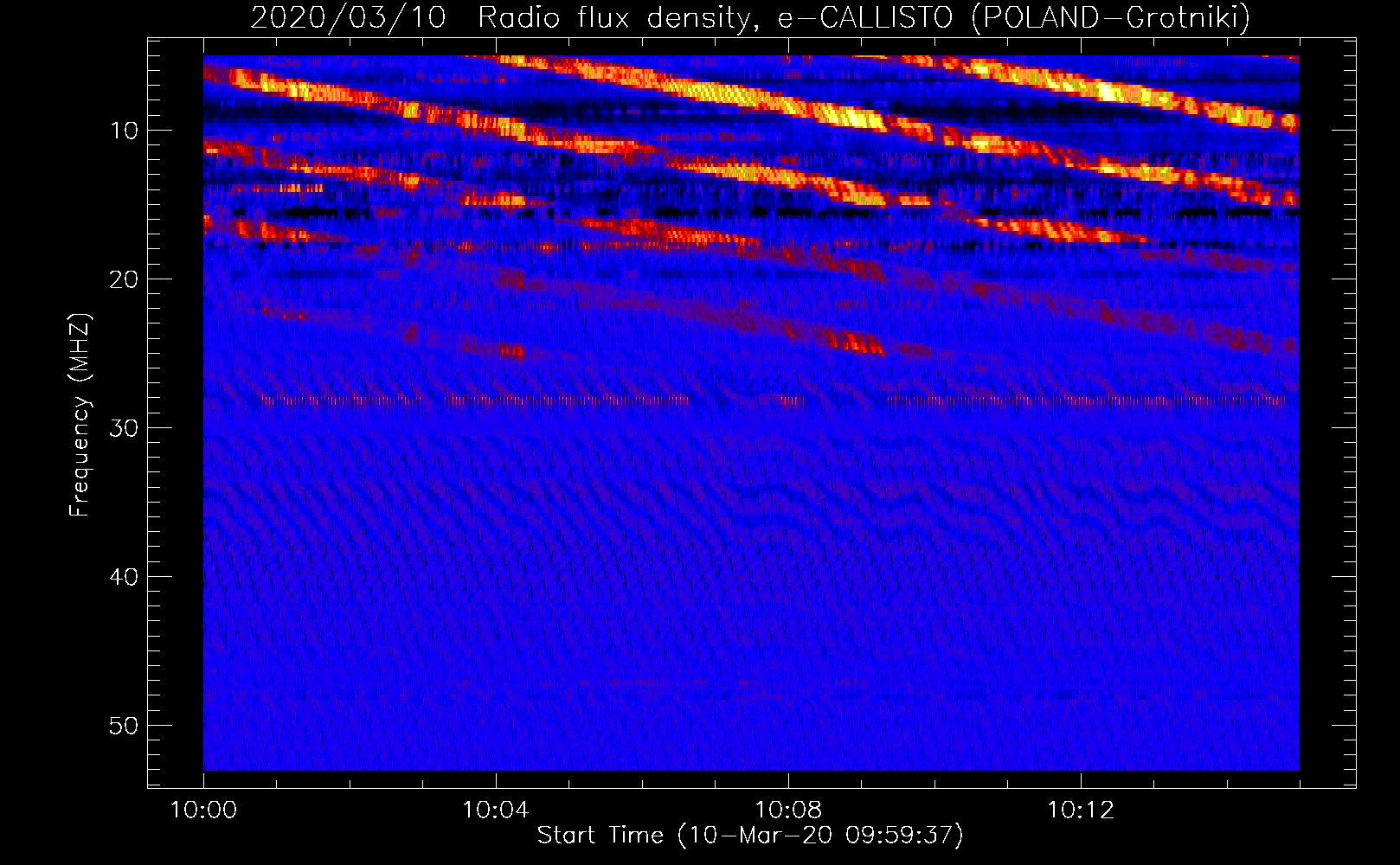Click the 10:00 time axis label
Viewport: 1400px width, 865px height.
point(203,811)
